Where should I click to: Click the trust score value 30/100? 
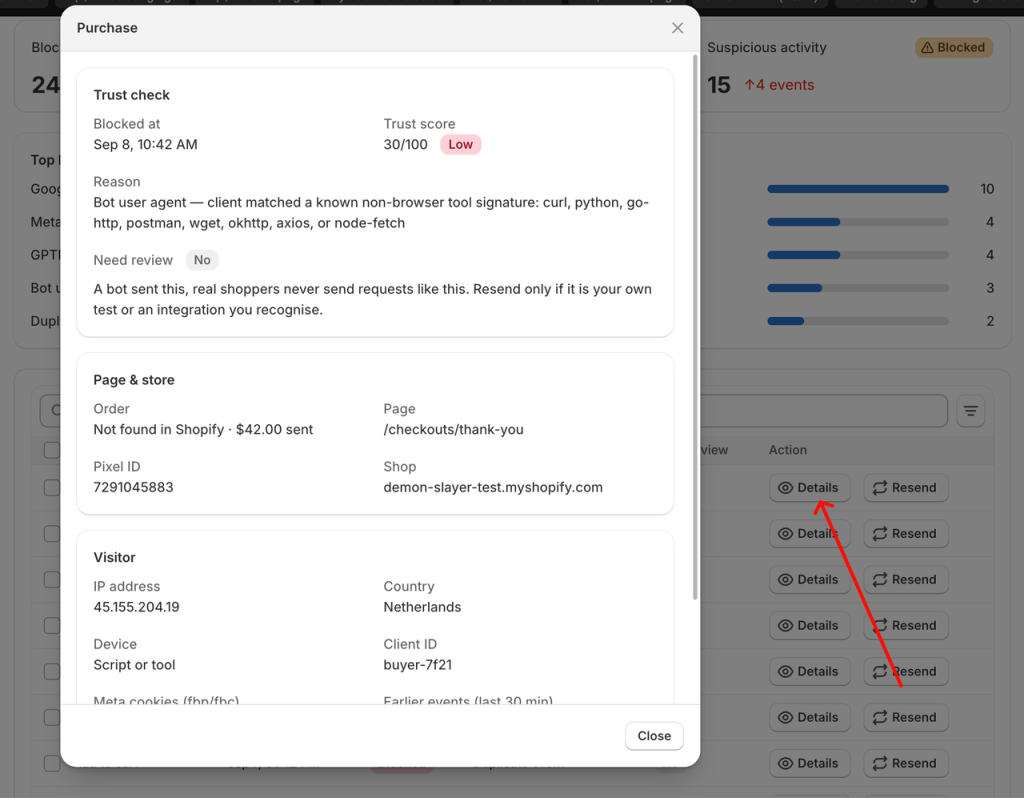406,144
